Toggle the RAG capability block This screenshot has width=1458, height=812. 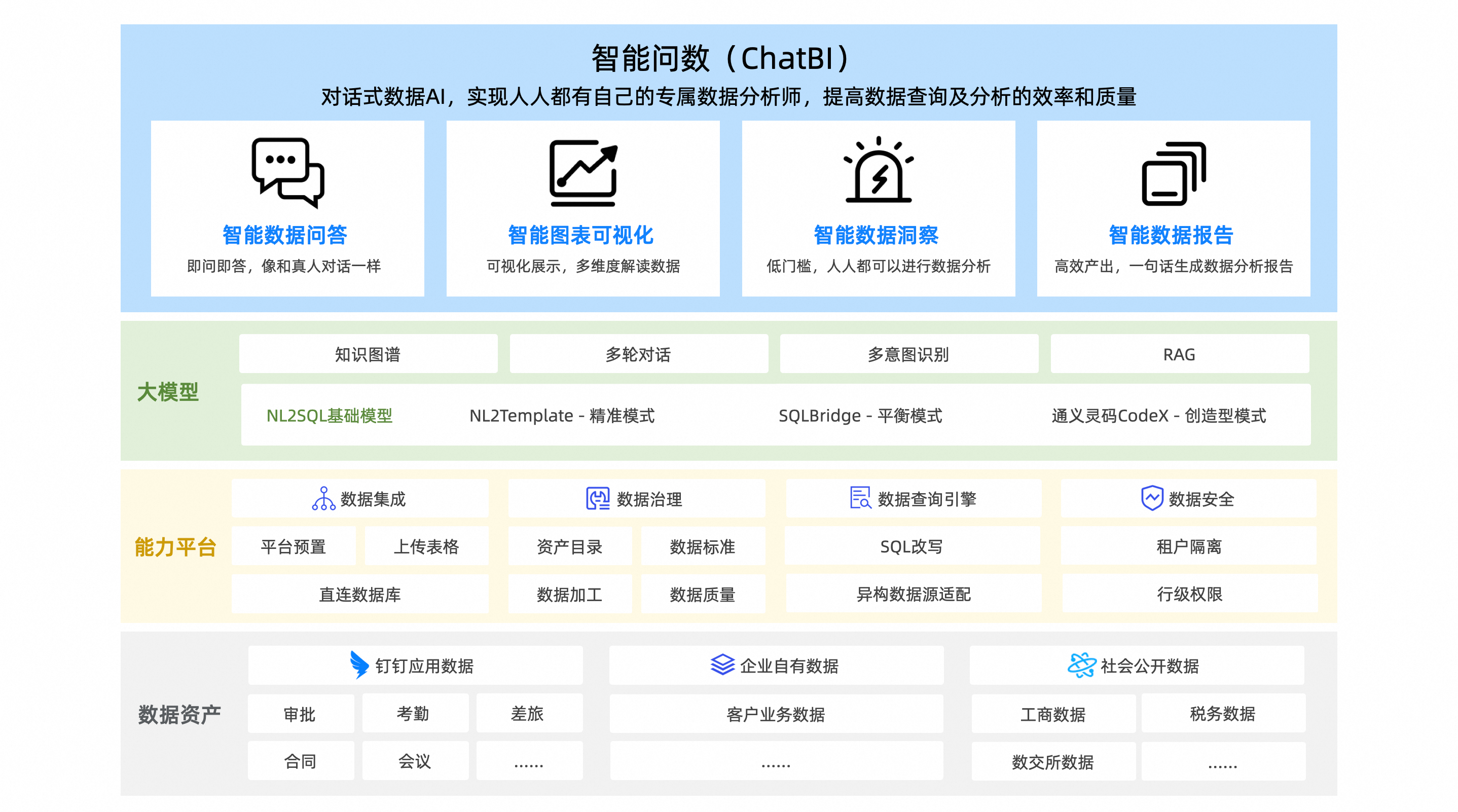(x=1180, y=354)
